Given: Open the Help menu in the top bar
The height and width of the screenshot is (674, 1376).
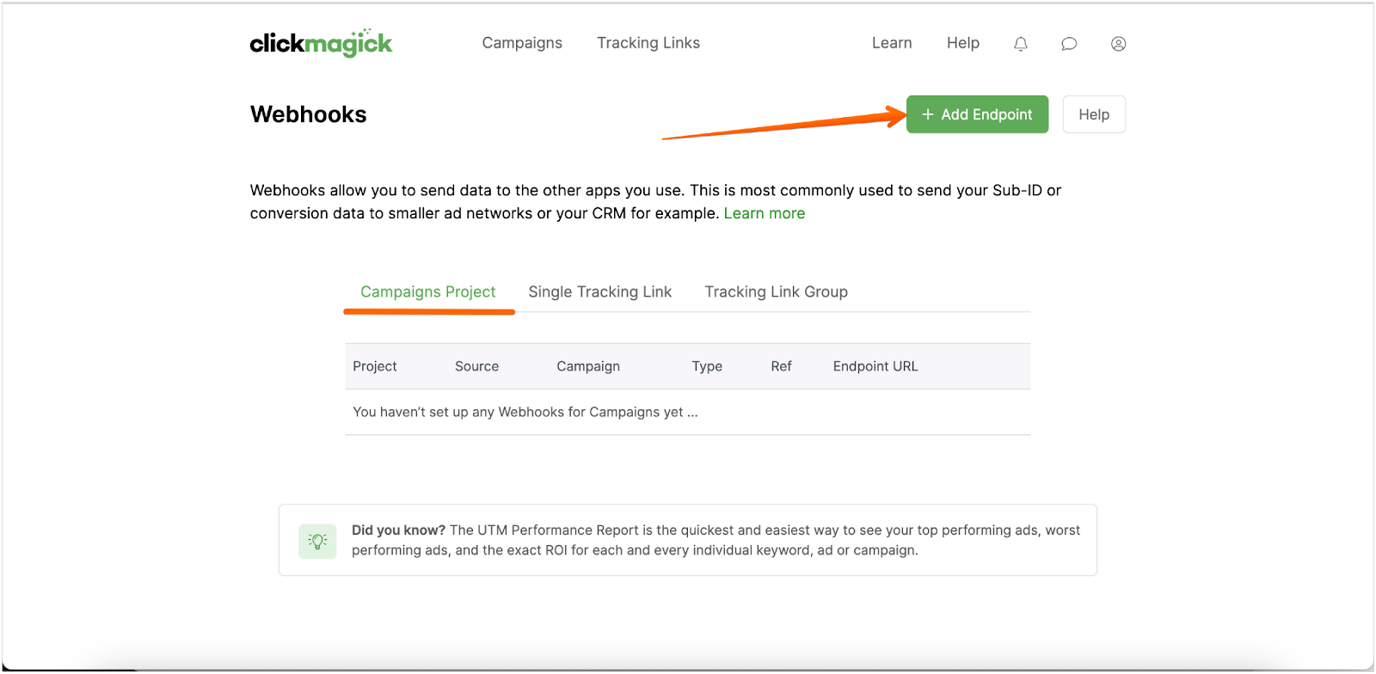Looking at the screenshot, I should coord(963,42).
